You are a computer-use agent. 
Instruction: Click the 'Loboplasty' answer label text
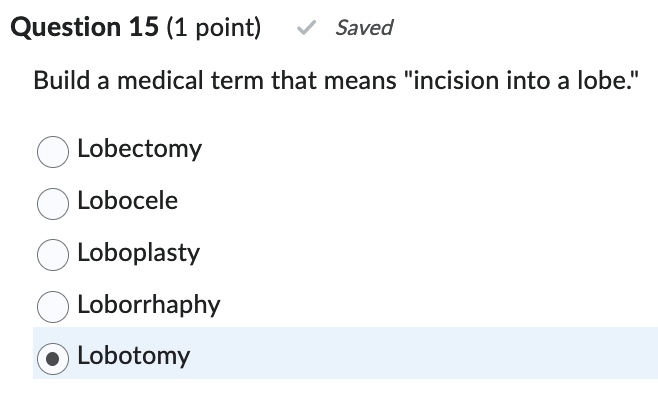point(138,253)
